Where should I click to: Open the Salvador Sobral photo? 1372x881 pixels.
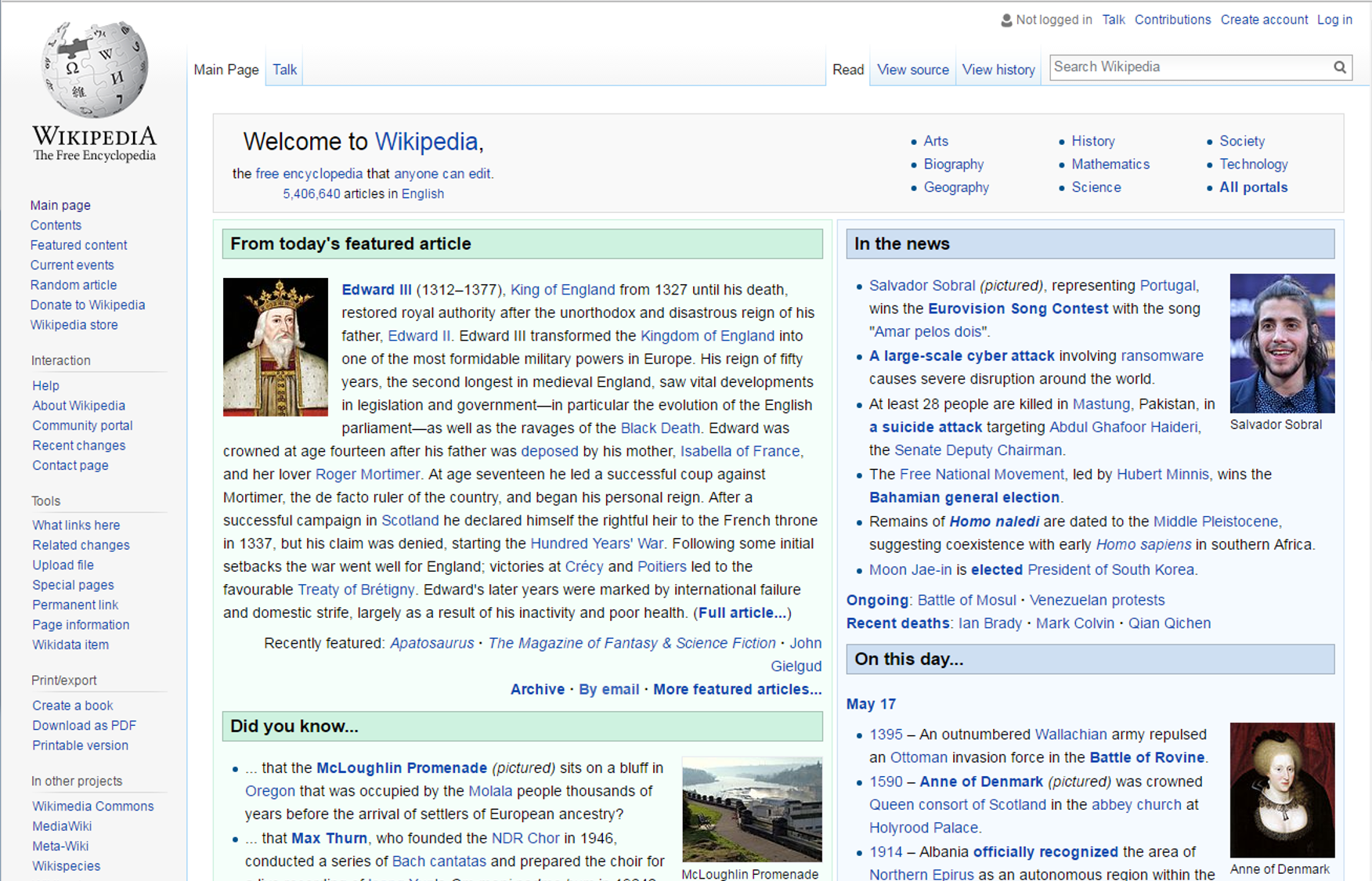[x=1282, y=343]
